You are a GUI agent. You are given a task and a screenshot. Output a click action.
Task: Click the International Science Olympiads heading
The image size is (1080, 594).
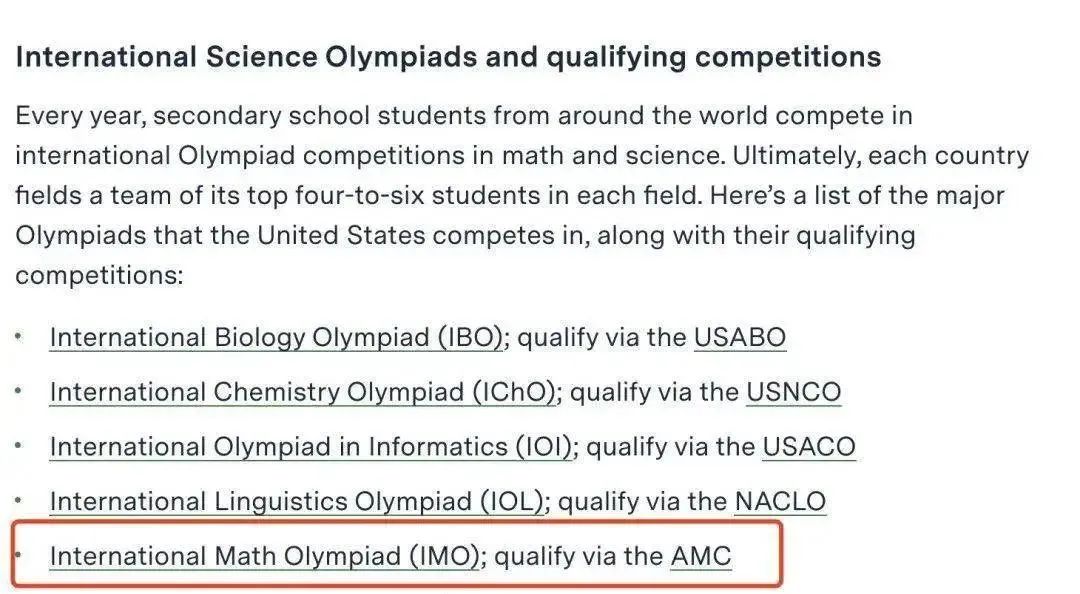[448, 57]
